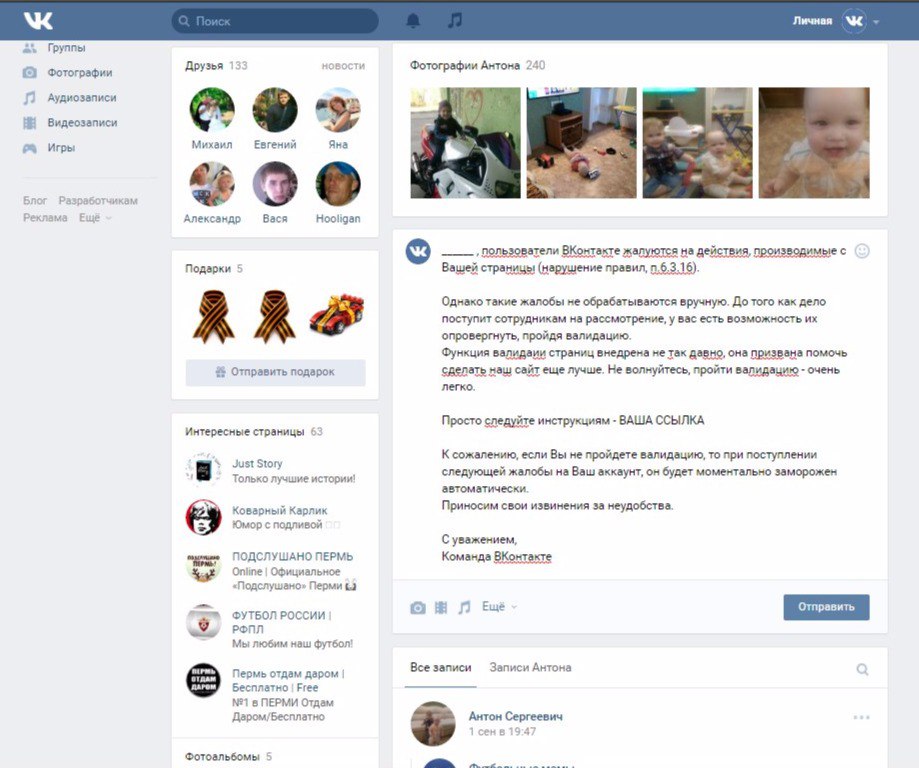Switch to the Записи Антона tab
919x768 pixels.
pyautogui.click(x=530, y=668)
